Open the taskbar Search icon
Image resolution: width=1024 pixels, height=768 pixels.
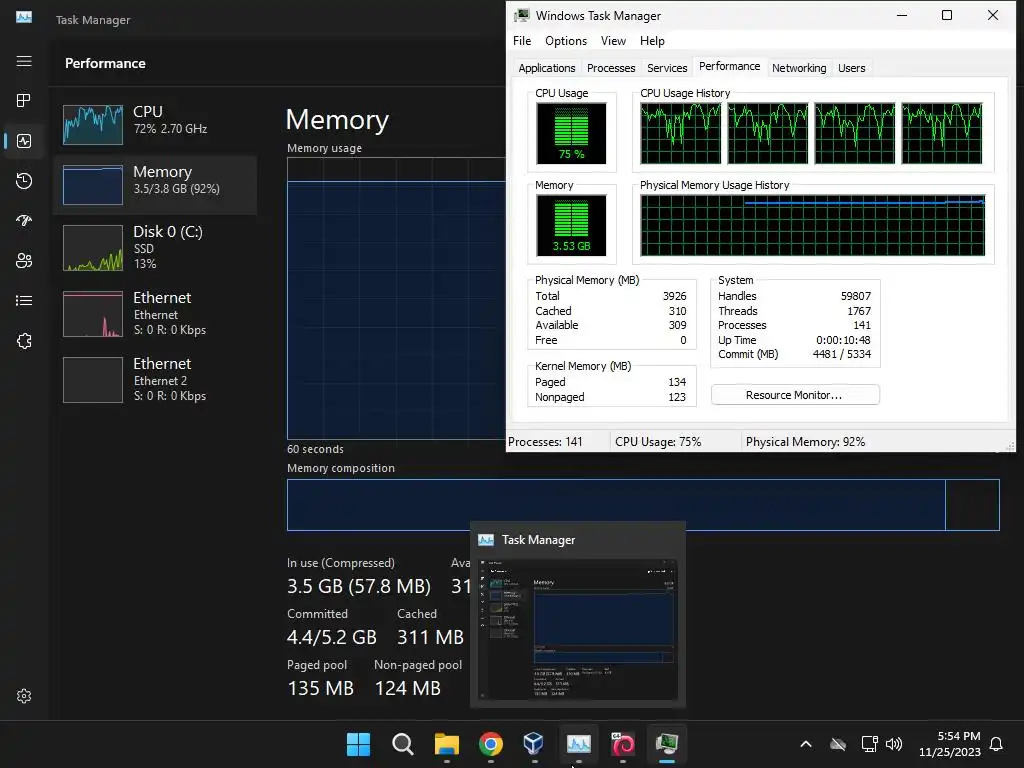coord(402,744)
